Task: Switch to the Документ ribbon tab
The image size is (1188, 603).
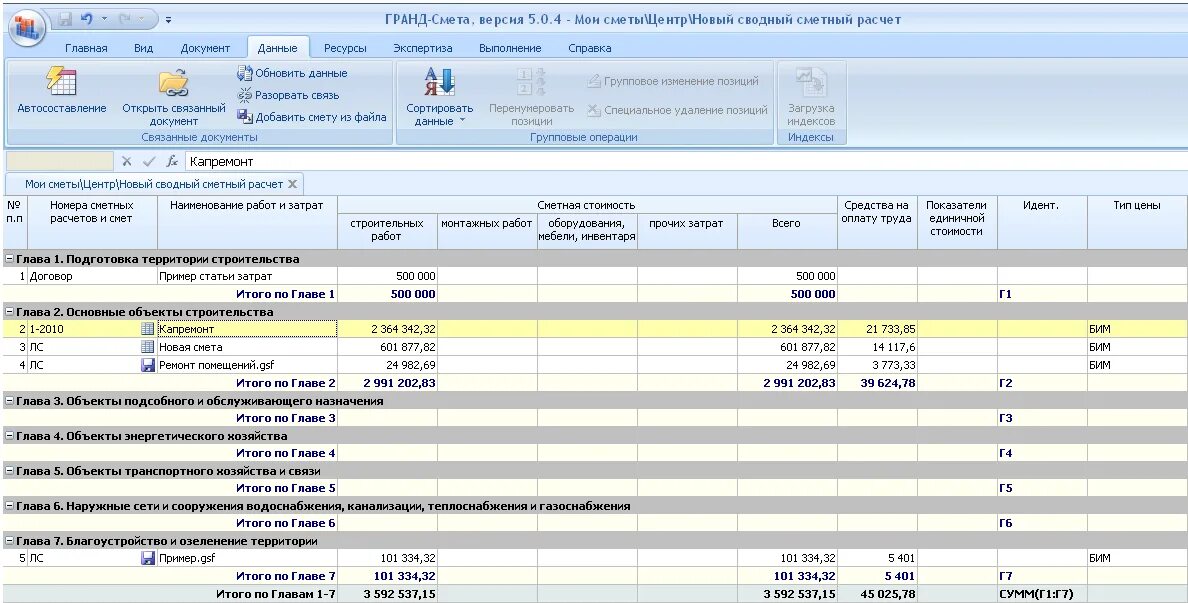Action: (x=205, y=48)
